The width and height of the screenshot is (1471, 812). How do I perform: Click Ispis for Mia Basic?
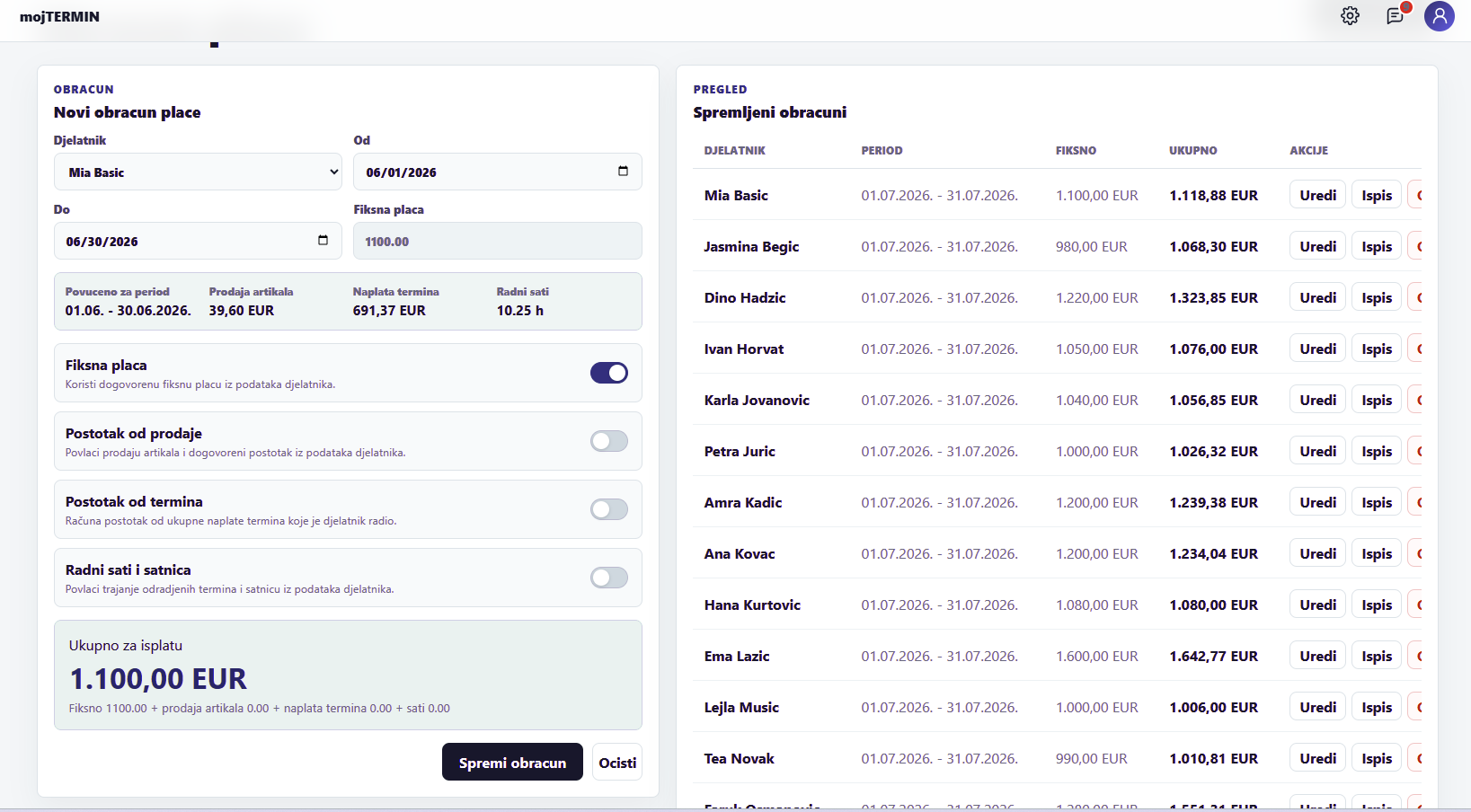[x=1377, y=195]
